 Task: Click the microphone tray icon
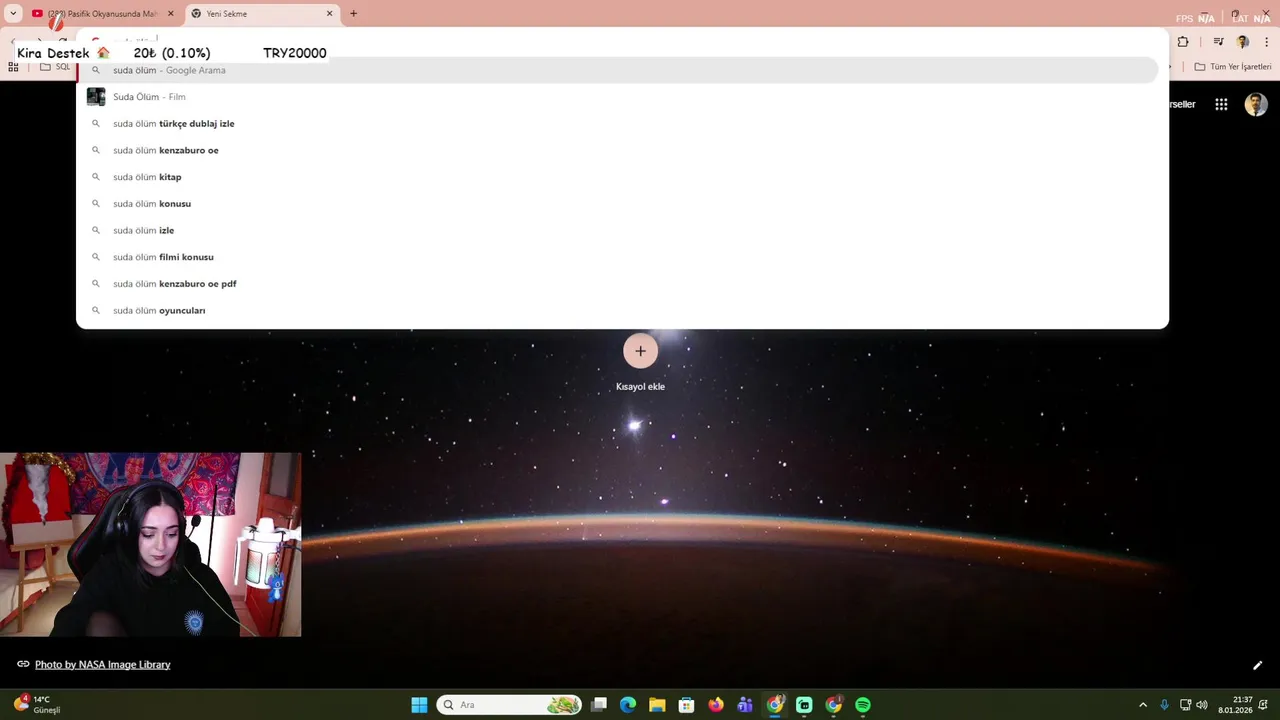[1164, 705]
